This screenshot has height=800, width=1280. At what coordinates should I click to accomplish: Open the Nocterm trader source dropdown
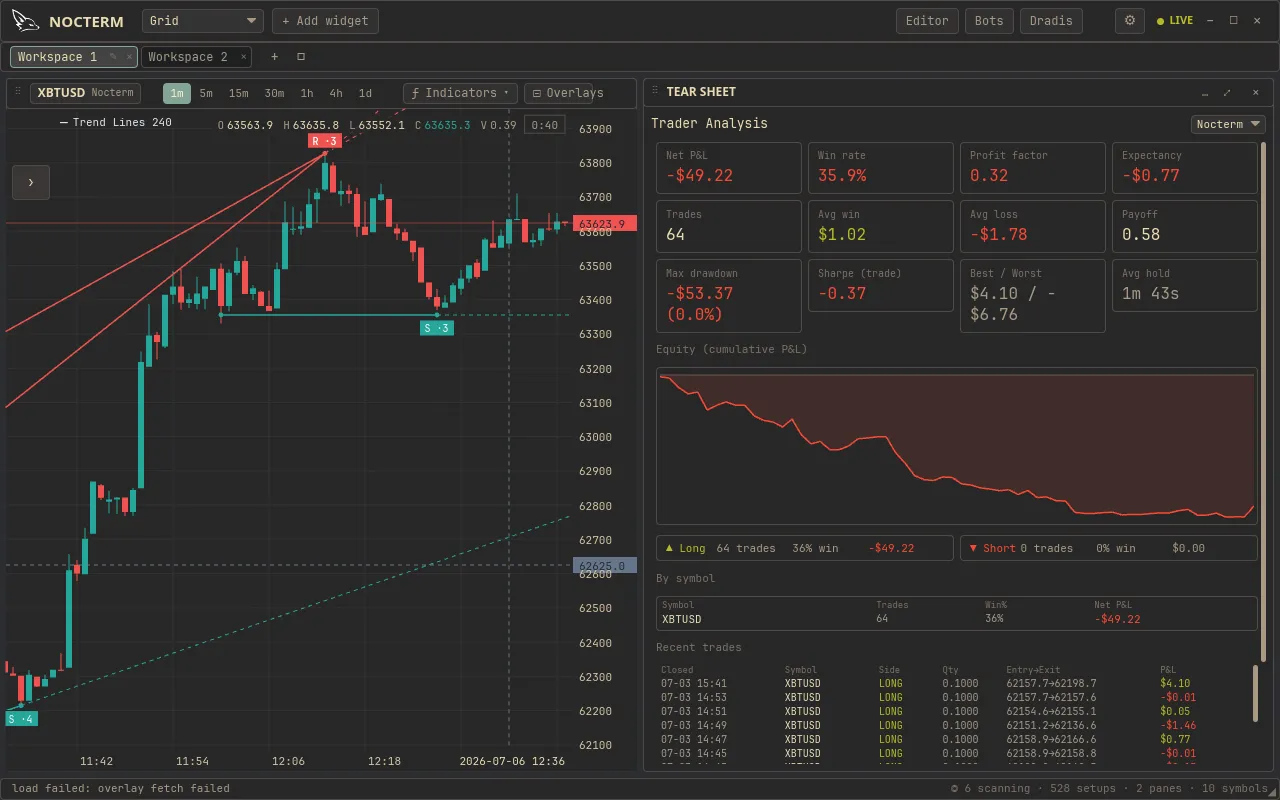tap(1228, 124)
